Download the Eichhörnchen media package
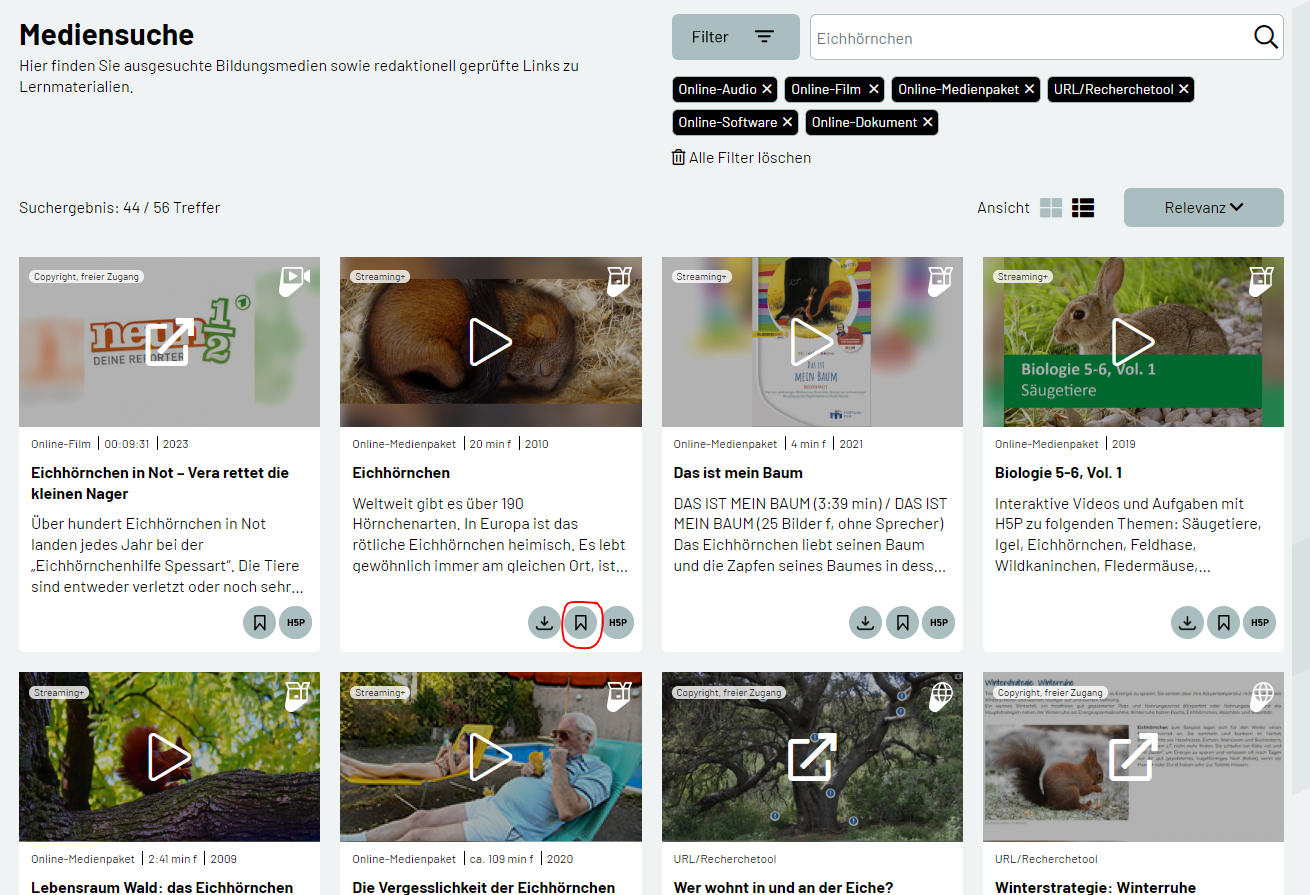 pyautogui.click(x=544, y=622)
